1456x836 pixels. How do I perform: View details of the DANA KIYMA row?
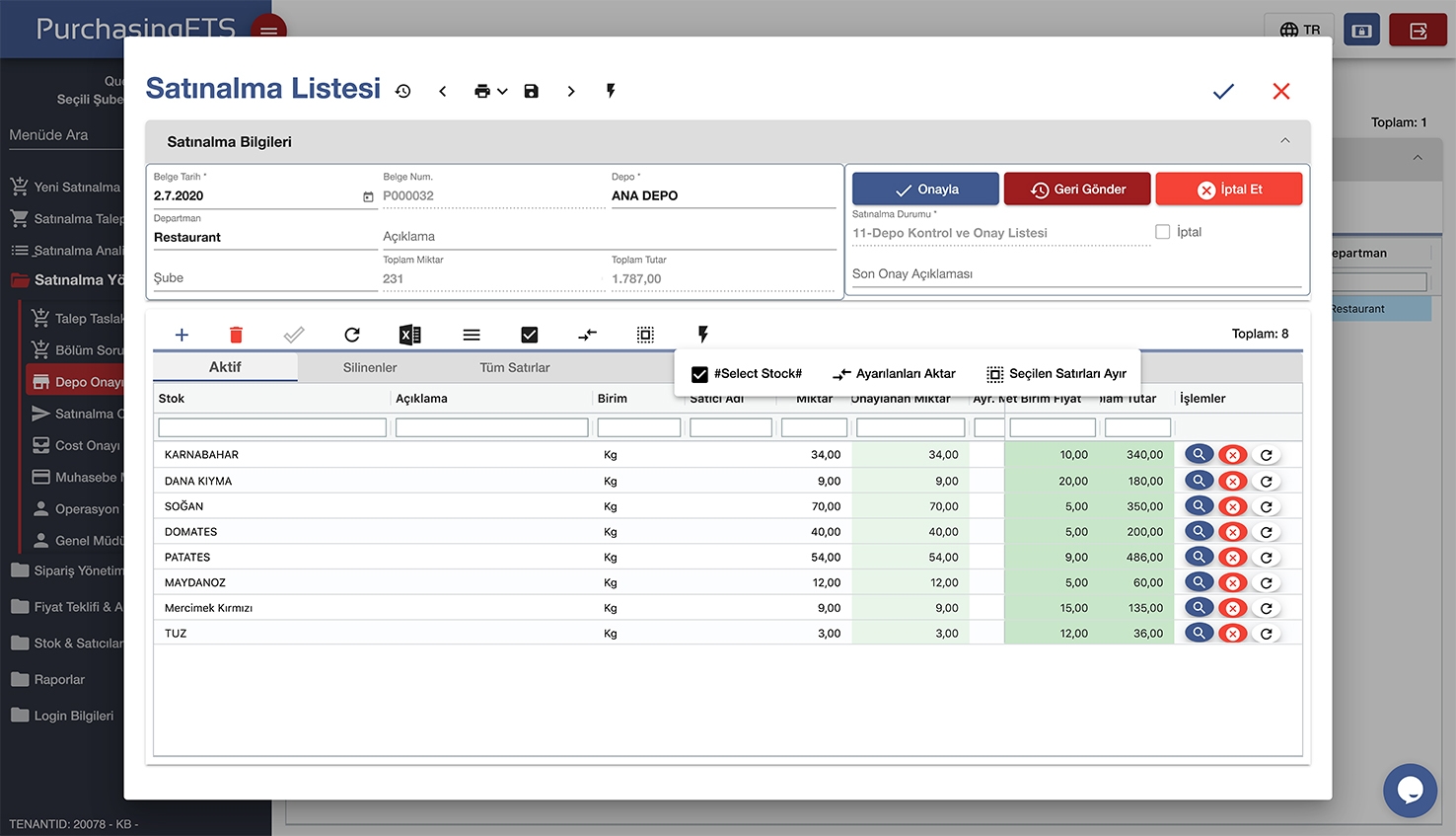coord(1199,481)
